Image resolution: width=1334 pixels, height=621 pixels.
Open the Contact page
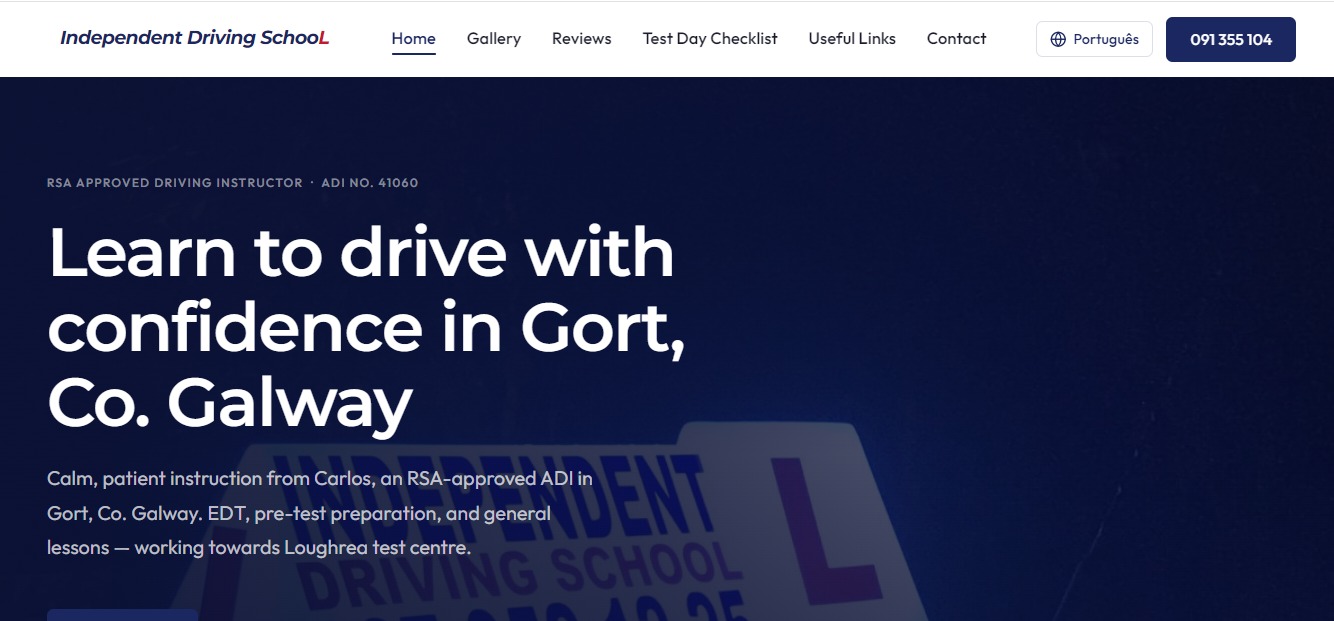(x=956, y=39)
